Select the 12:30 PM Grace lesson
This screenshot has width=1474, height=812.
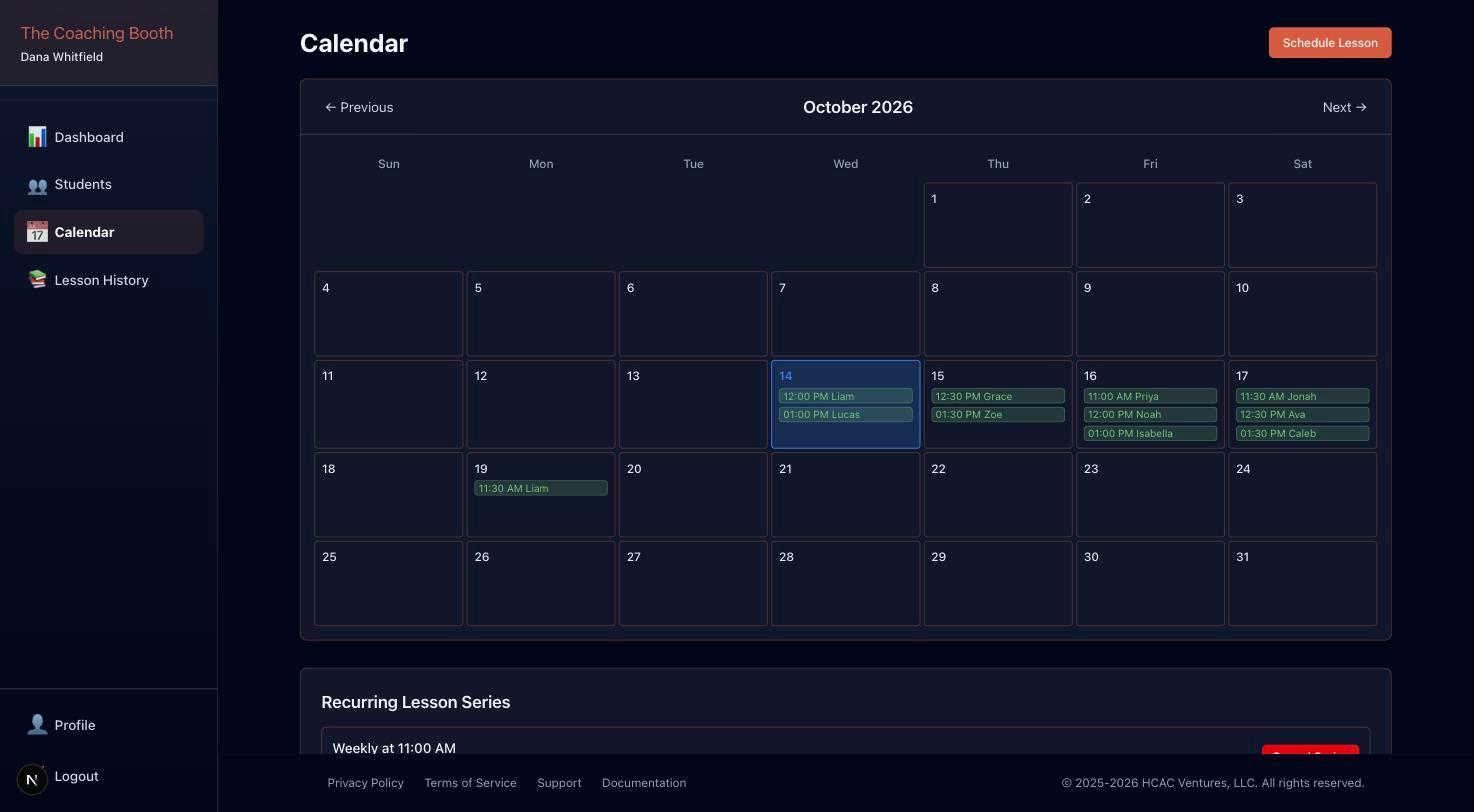pos(998,396)
